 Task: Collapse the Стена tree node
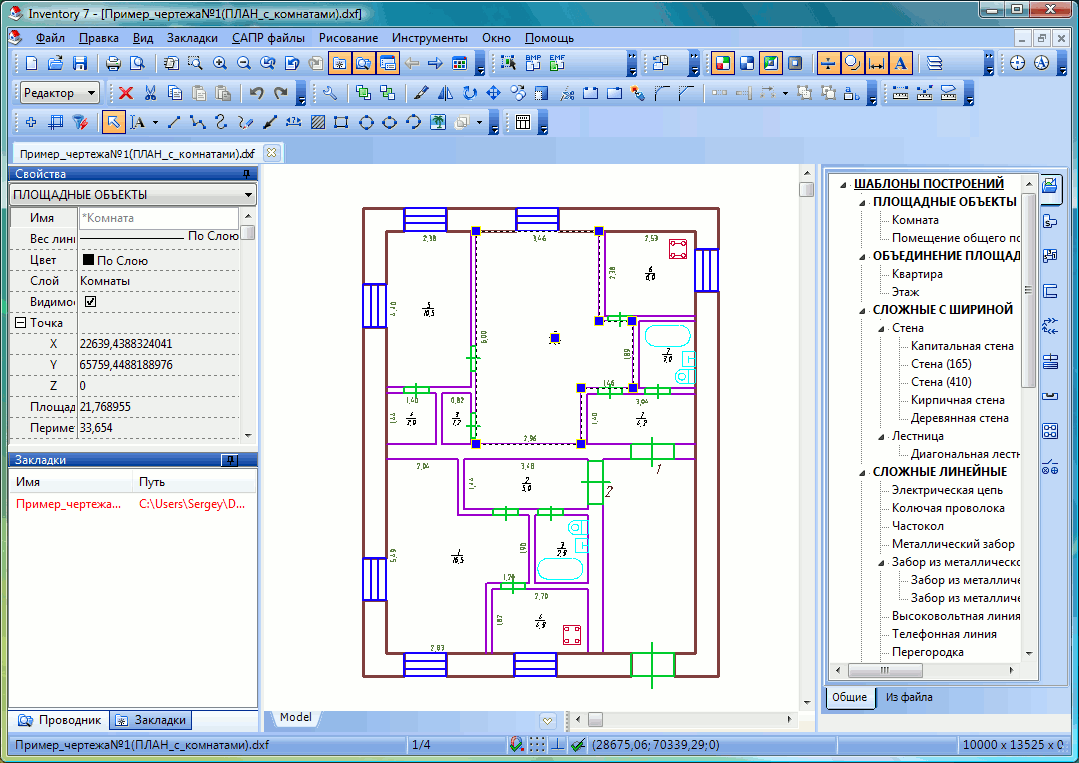click(882, 329)
